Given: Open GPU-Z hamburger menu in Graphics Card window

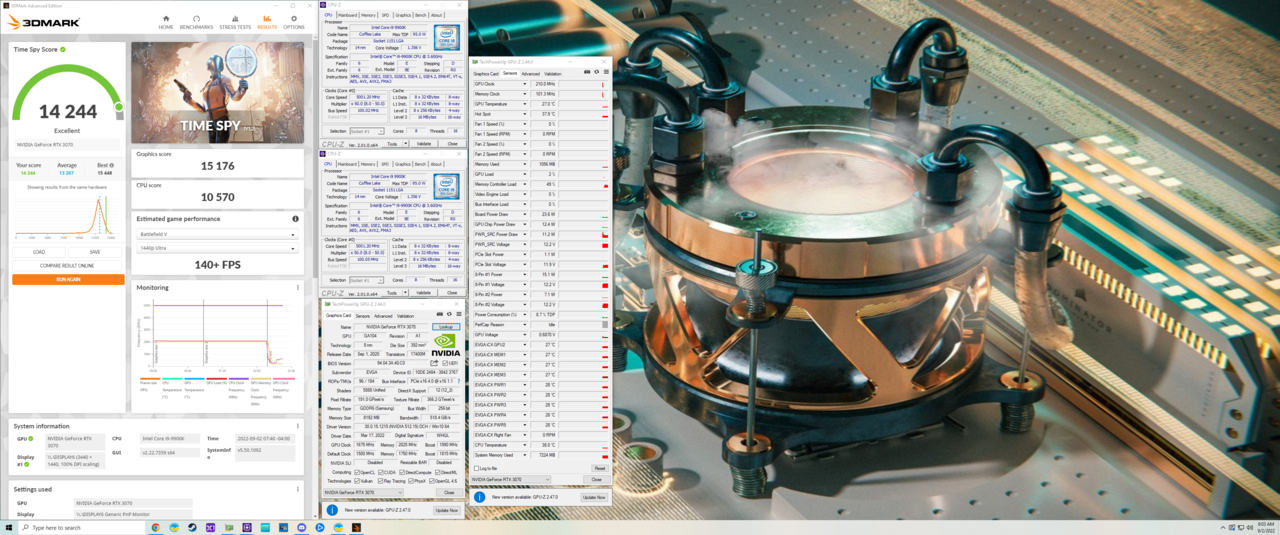Looking at the screenshot, I should tap(458, 314).
